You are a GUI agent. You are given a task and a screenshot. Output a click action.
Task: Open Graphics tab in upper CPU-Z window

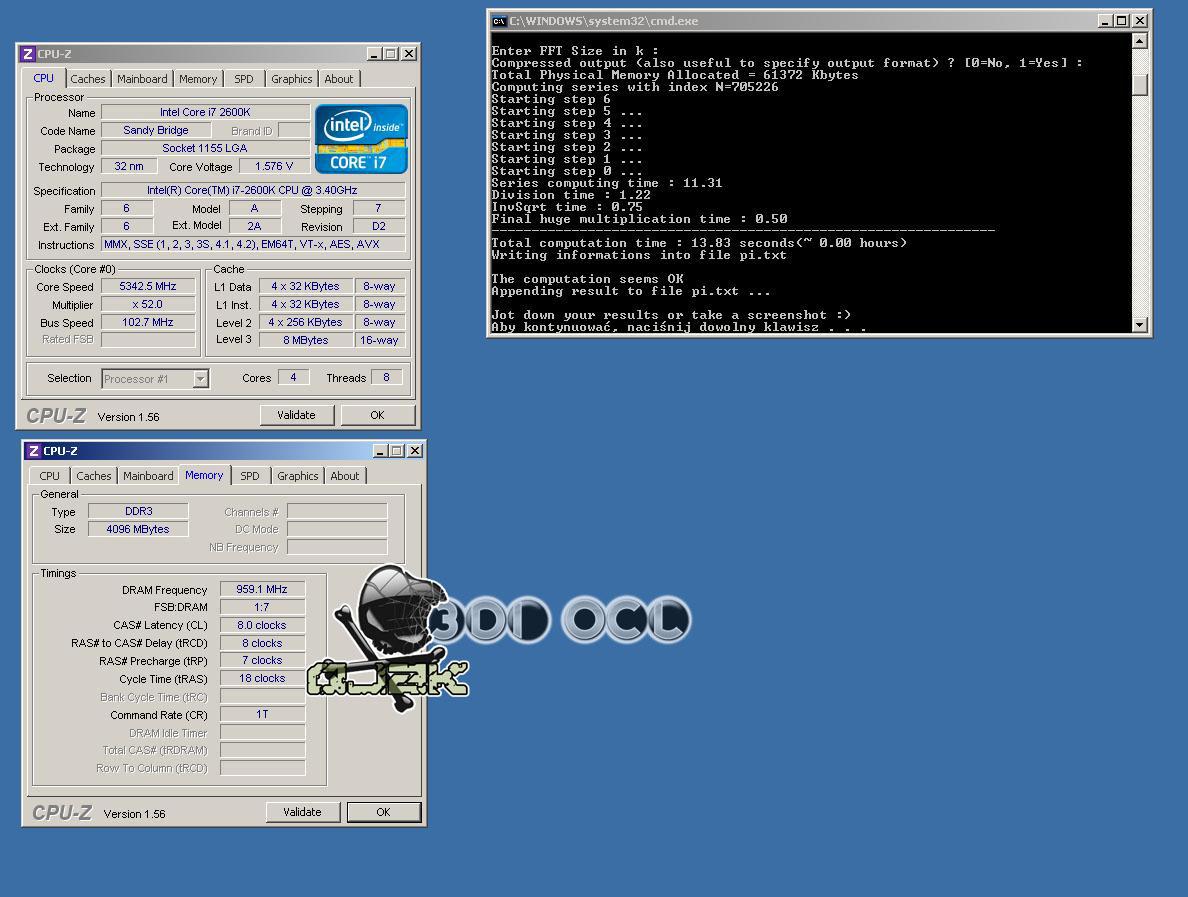pos(292,79)
